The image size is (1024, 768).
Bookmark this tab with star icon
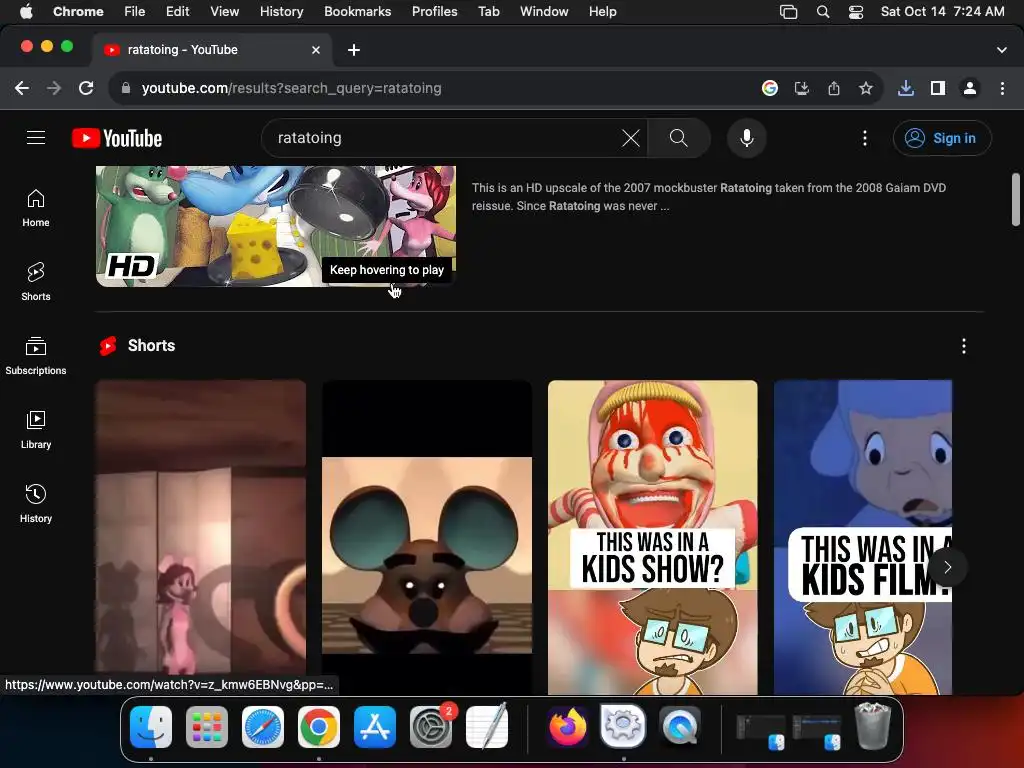[865, 88]
